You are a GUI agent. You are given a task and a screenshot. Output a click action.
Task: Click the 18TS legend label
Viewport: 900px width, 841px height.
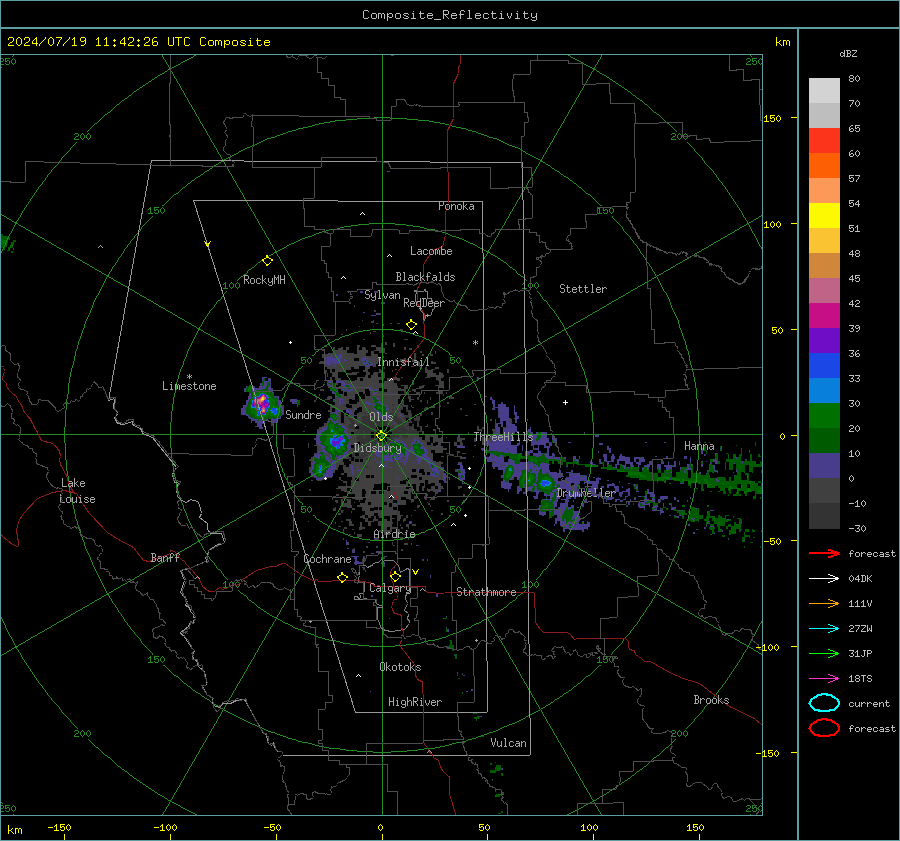tap(860, 679)
